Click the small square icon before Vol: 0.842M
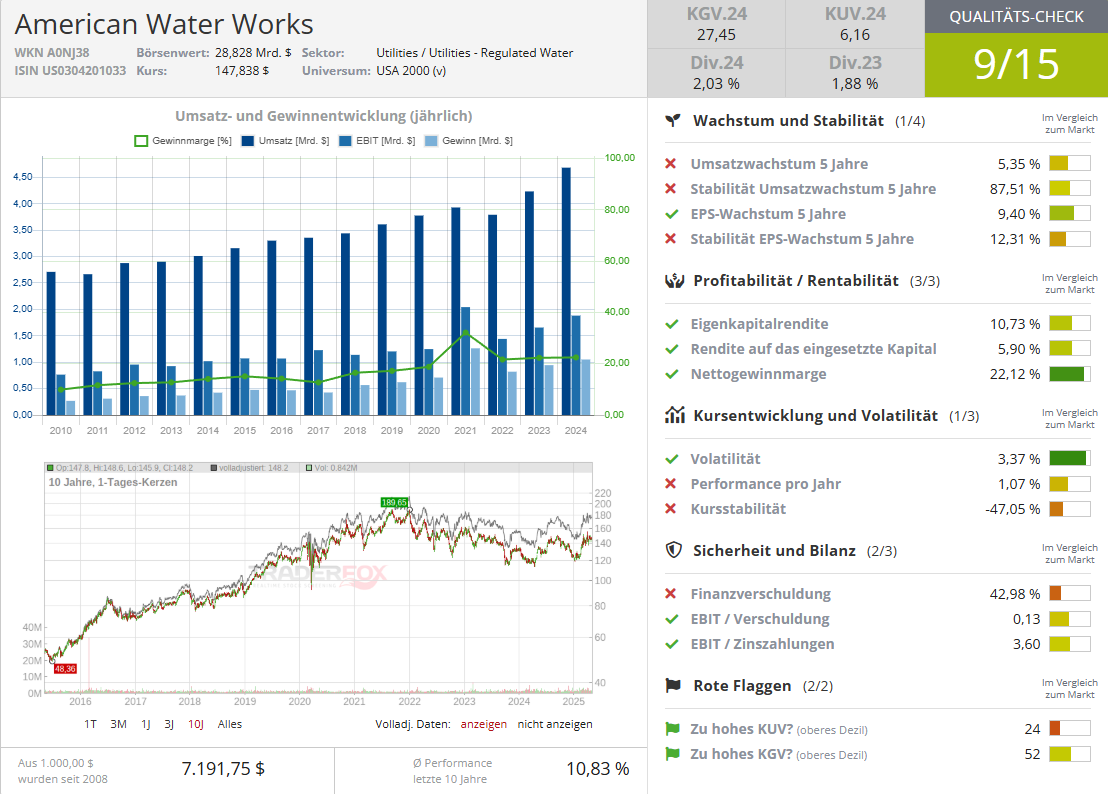 click(309, 468)
